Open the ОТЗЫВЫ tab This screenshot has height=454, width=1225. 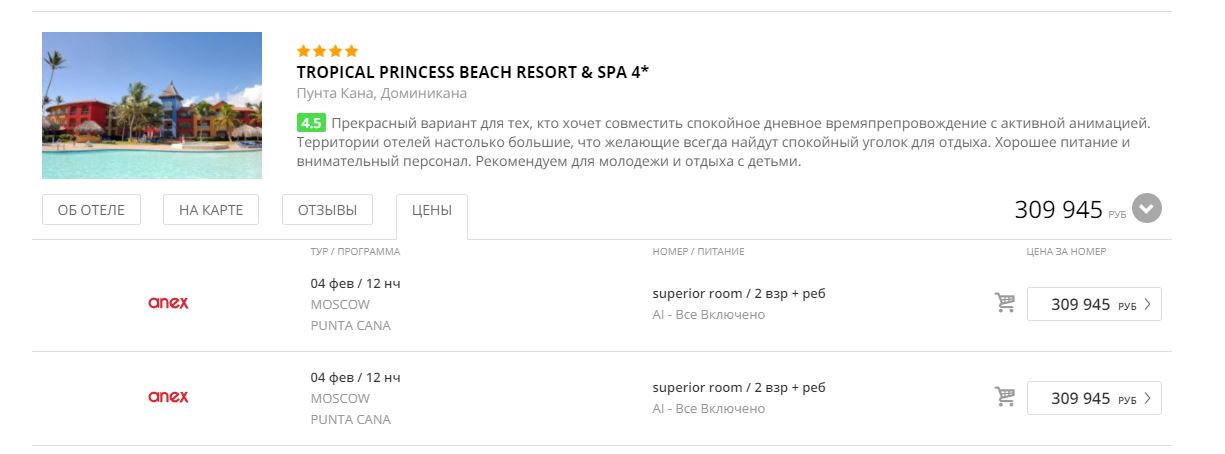(x=327, y=210)
